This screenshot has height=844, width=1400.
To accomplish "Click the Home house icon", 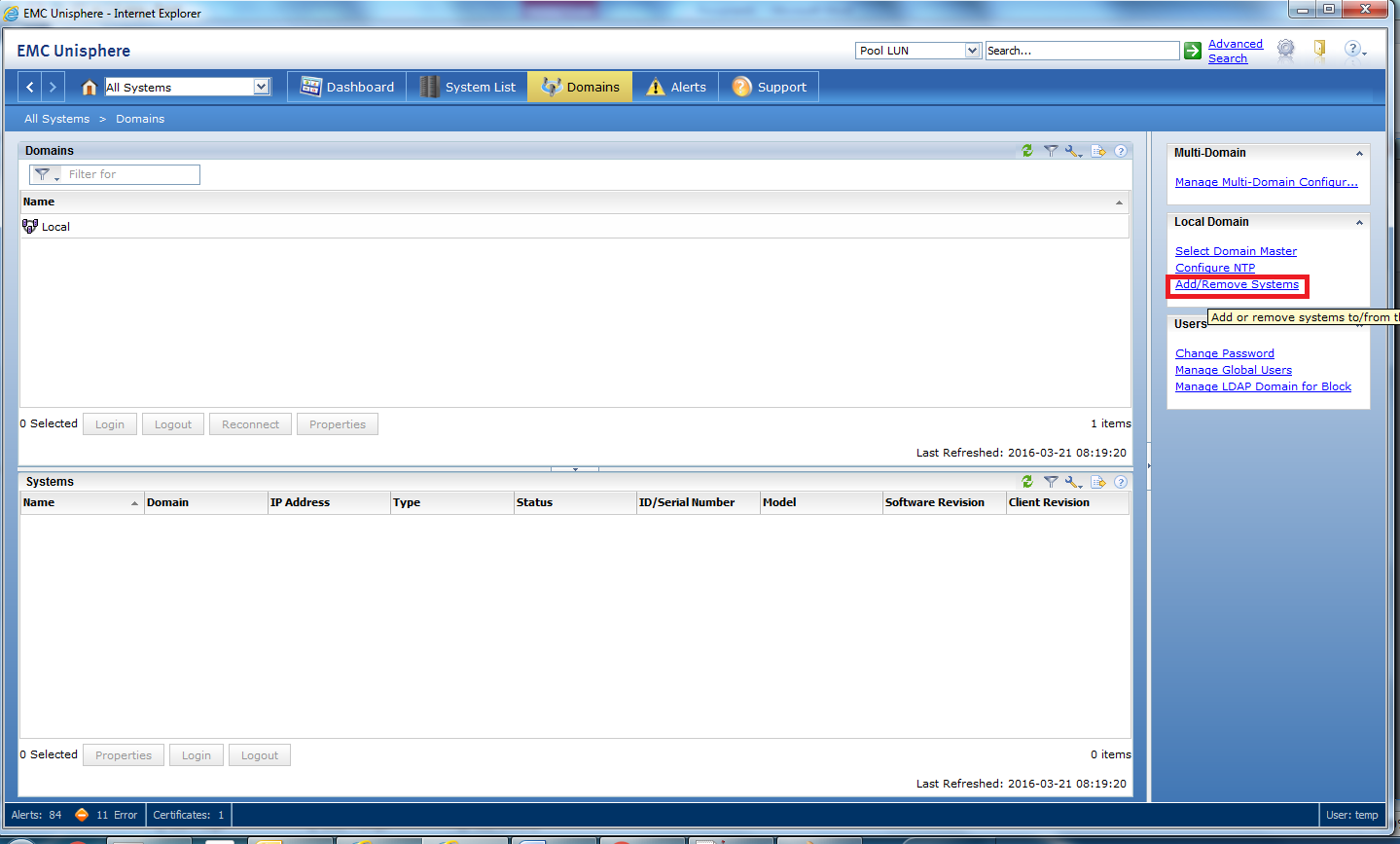I will tap(90, 87).
